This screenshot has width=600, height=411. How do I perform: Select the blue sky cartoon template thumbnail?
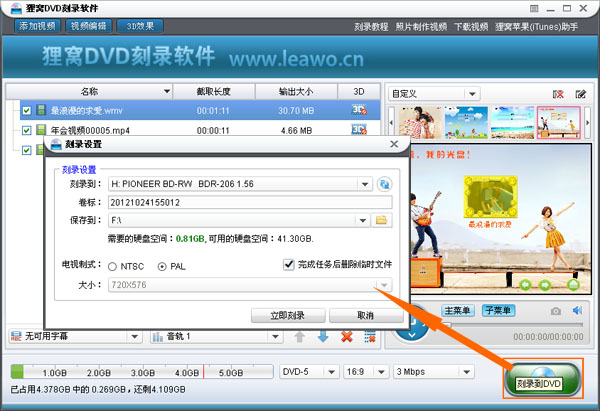[466, 122]
